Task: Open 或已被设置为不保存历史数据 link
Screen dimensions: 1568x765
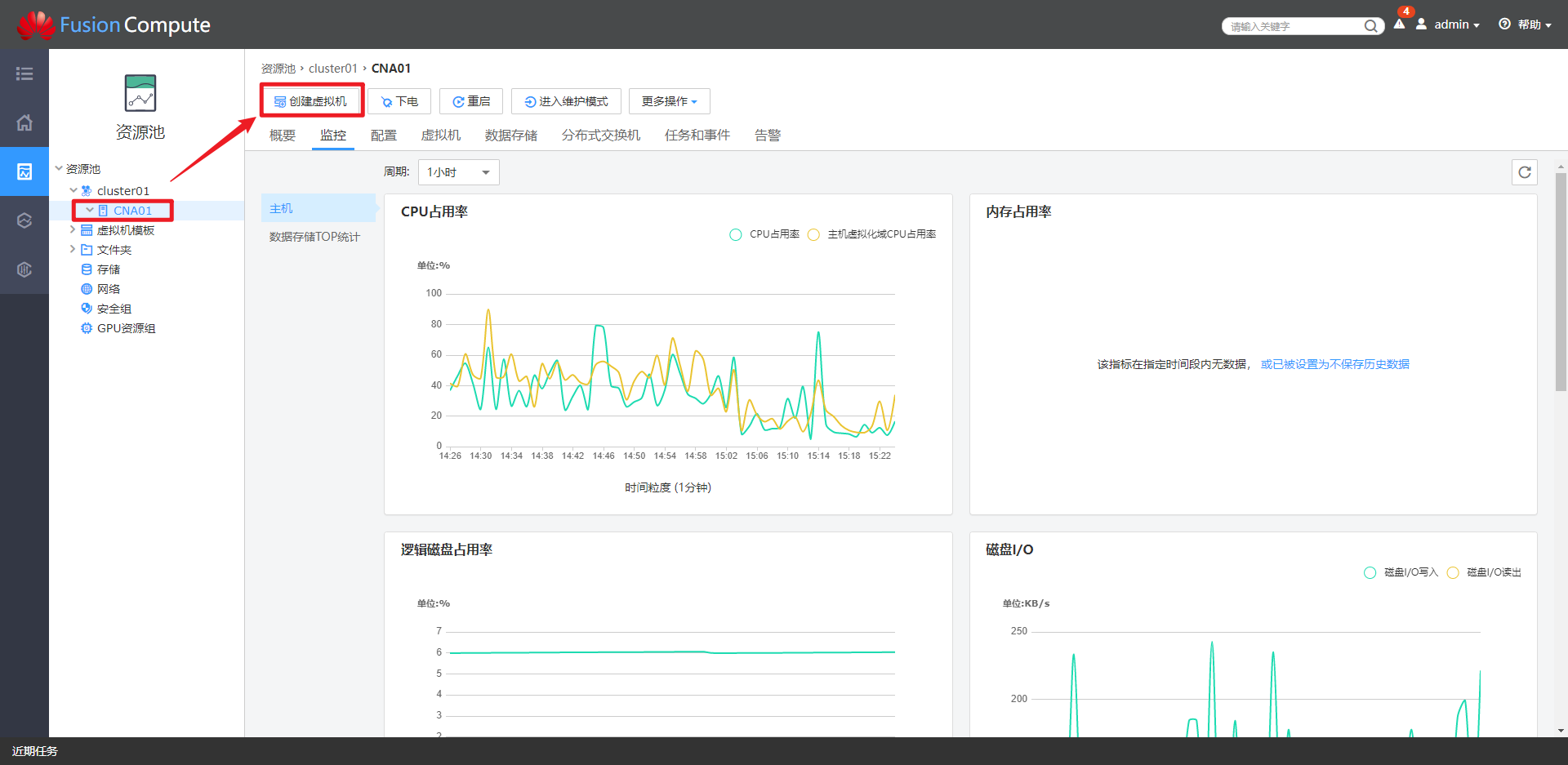Action: click(x=1335, y=364)
